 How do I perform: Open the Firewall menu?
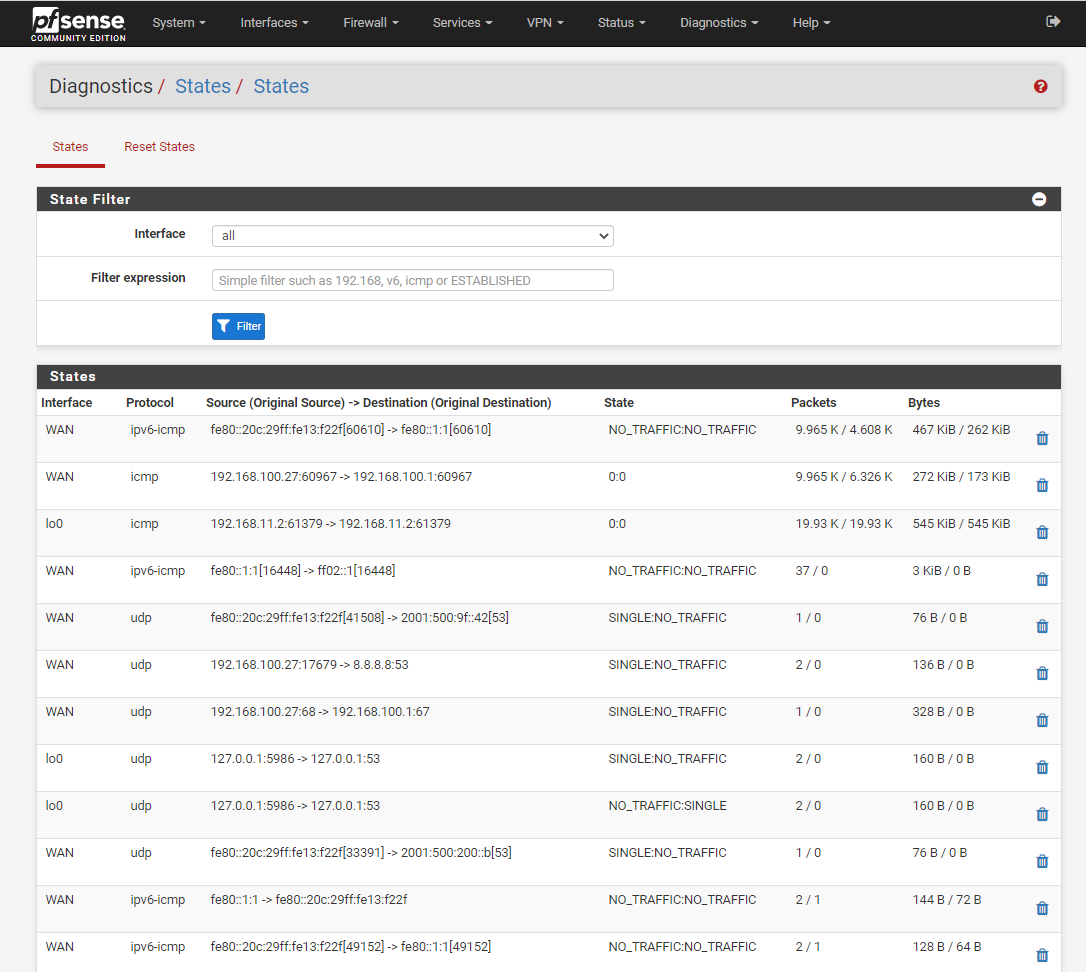pos(371,23)
